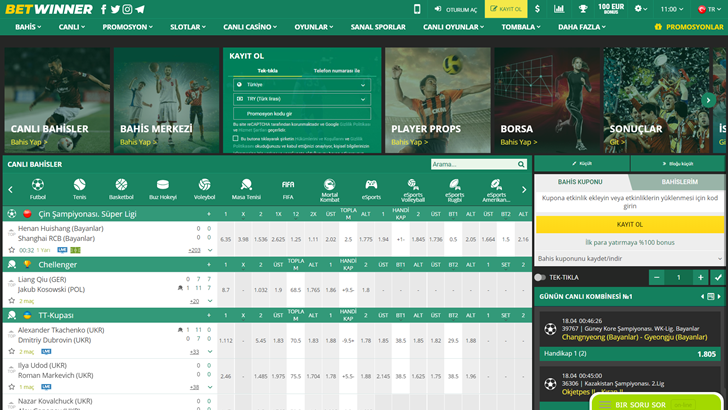Click the Küçült collapse button
Screen dimensions: 728x410
click(x=582, y=163)
